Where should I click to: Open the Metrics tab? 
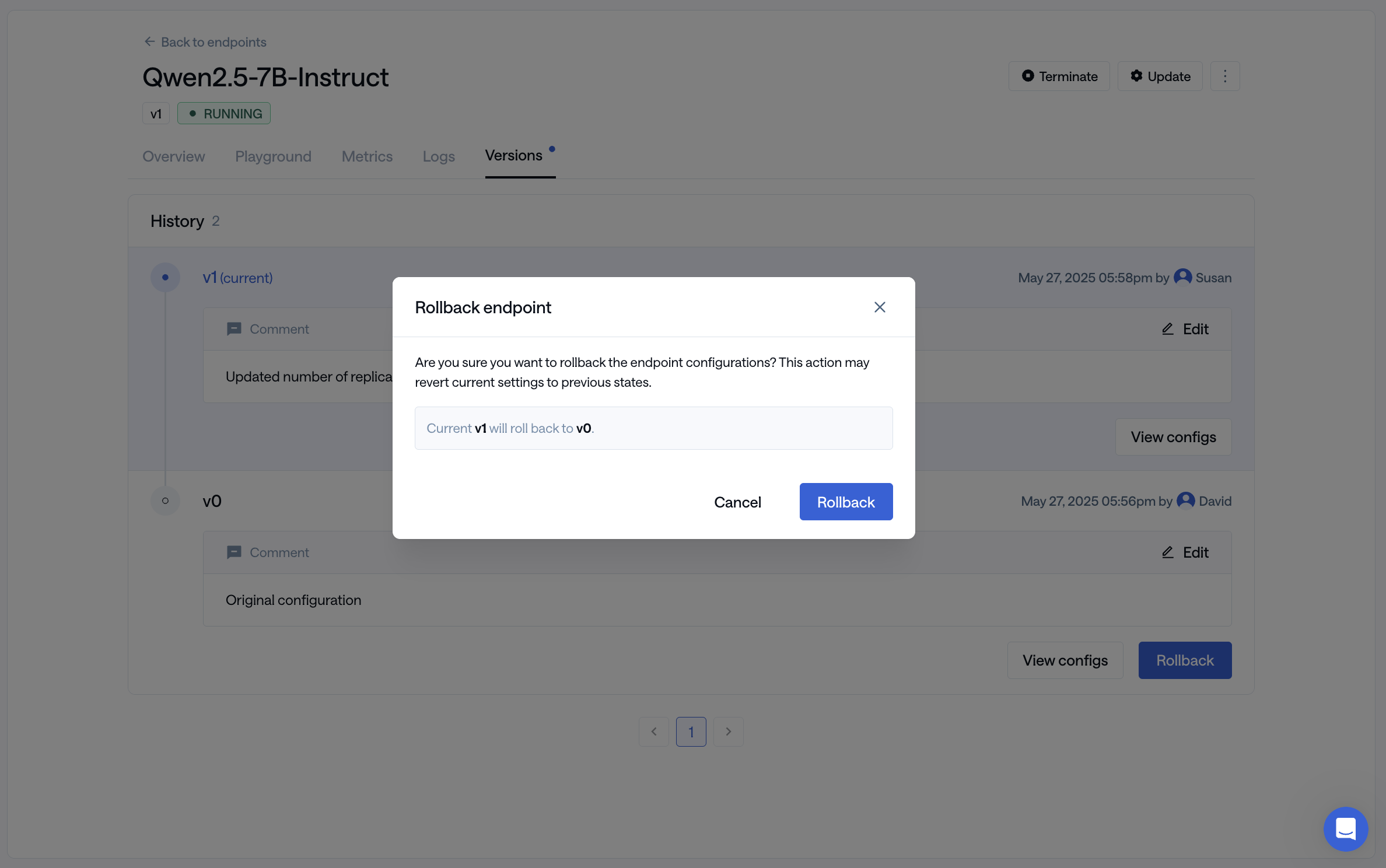coord(367,156)
